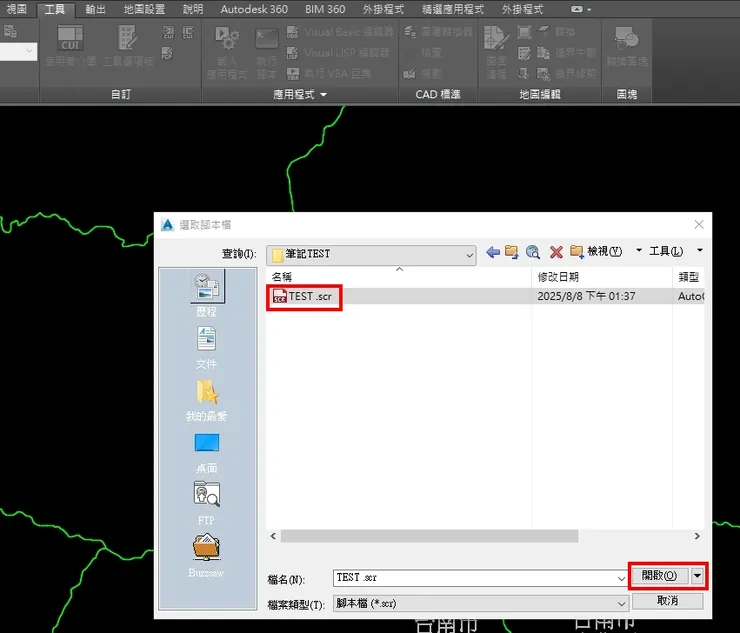Screen dimensions: 740x633
Task: Click the Search the Web icon
Action: 533,252
